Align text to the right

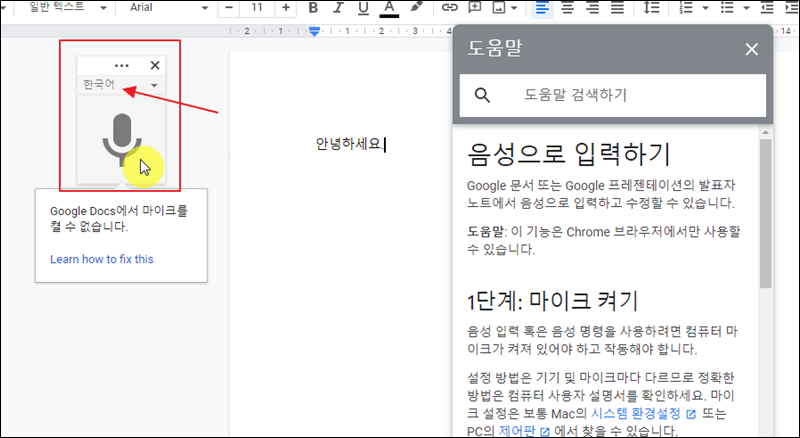click(592, 8)
